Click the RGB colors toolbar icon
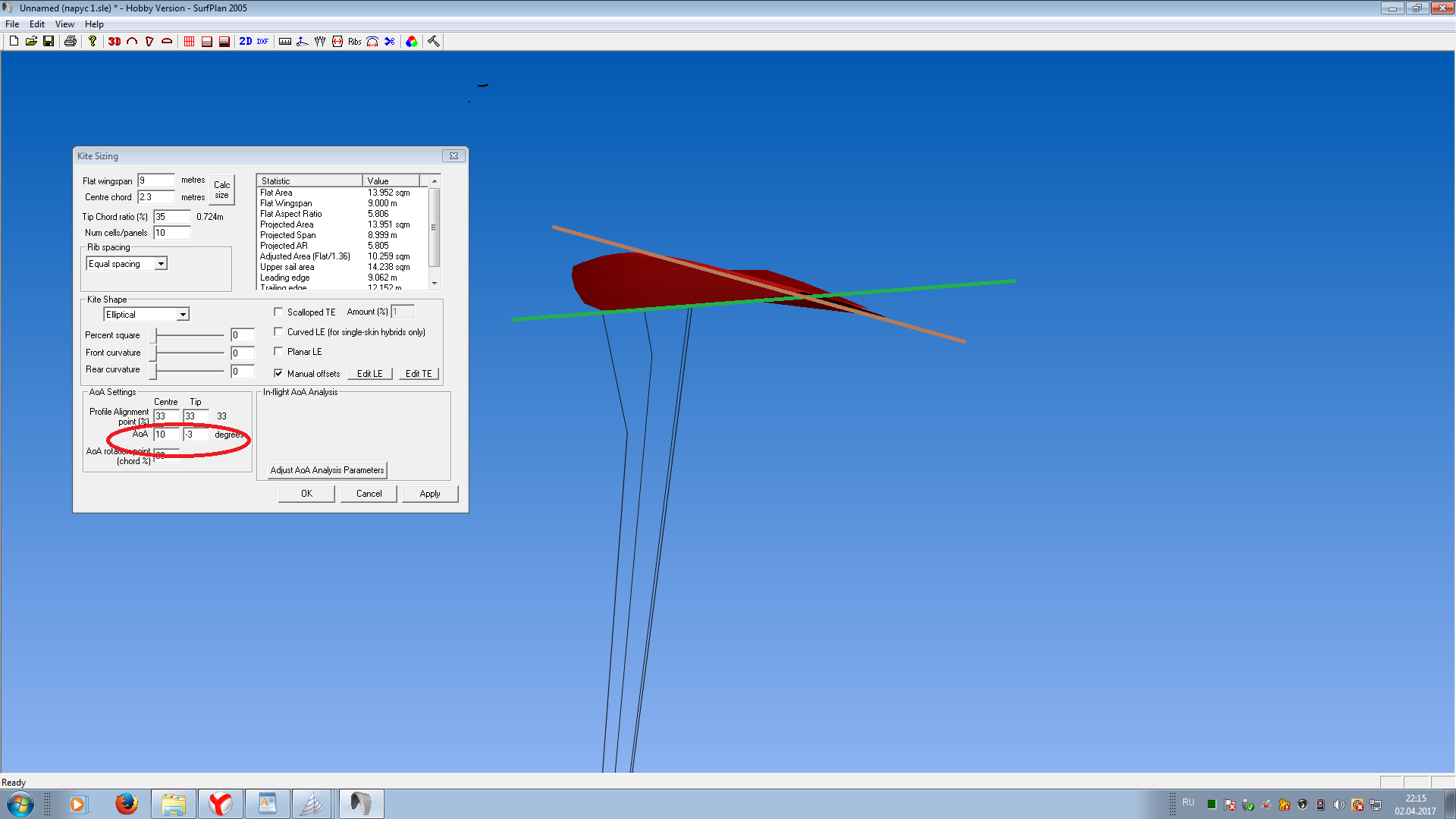1456x819 pixels. (x=412, y=42)
